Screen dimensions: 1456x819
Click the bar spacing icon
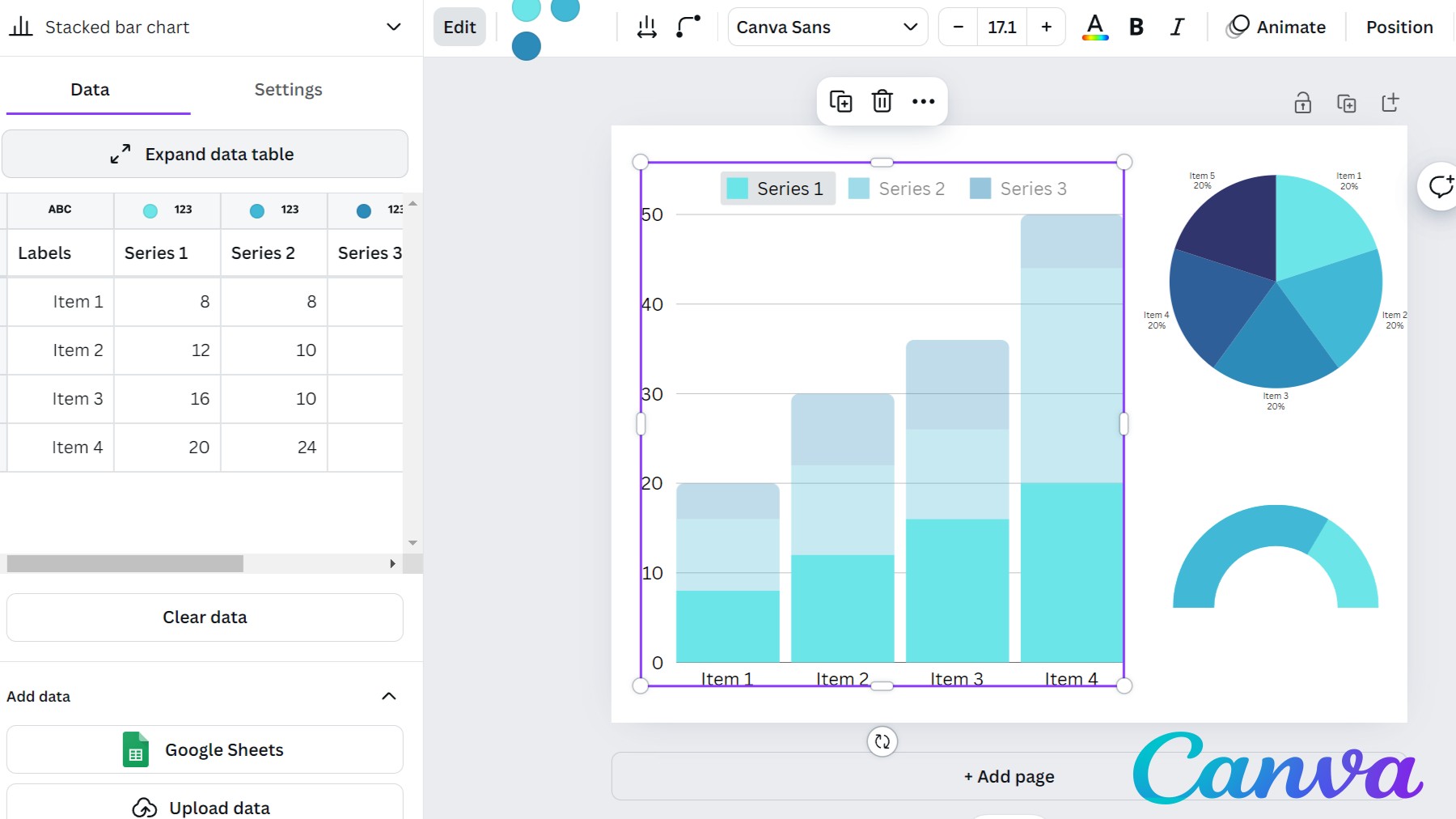(646, 27)
